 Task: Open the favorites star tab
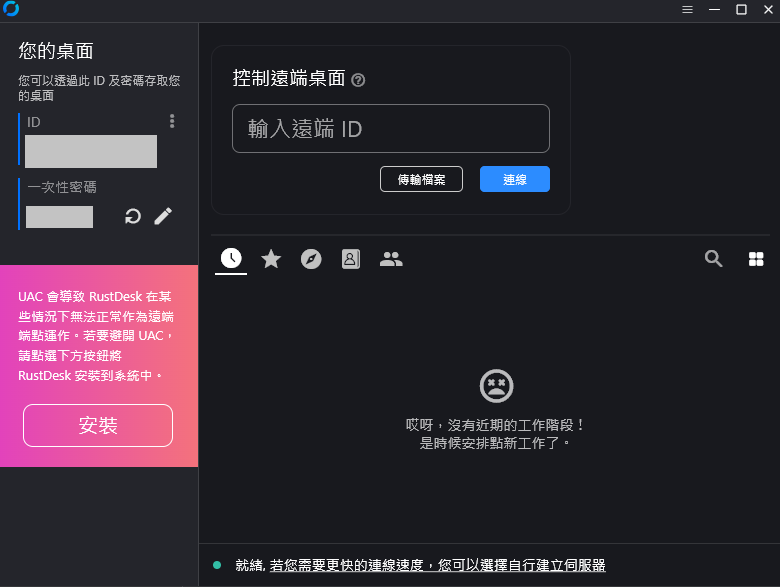pyautogui.click(x=271, y=259)
